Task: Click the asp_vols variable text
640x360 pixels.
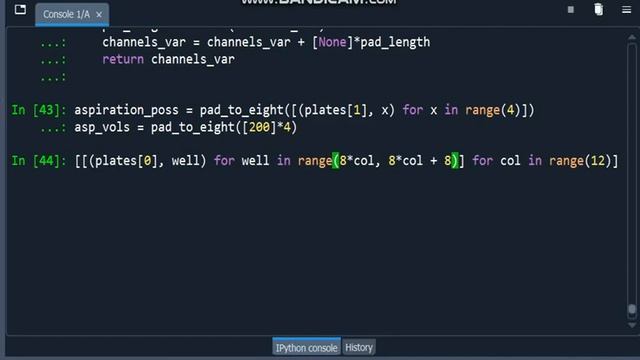Action: point(102,127)
